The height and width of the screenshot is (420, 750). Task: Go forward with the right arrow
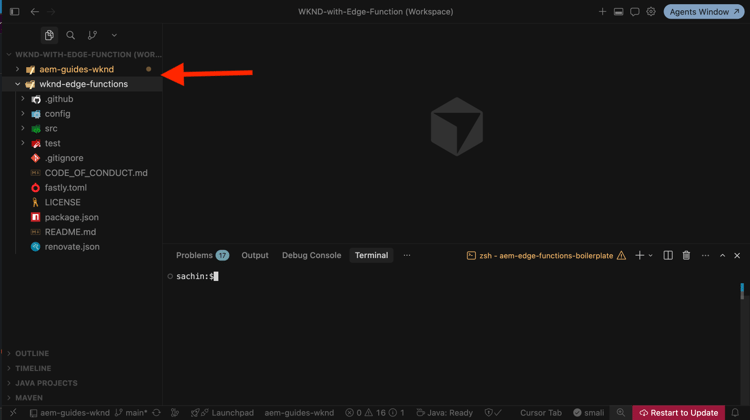51,11
